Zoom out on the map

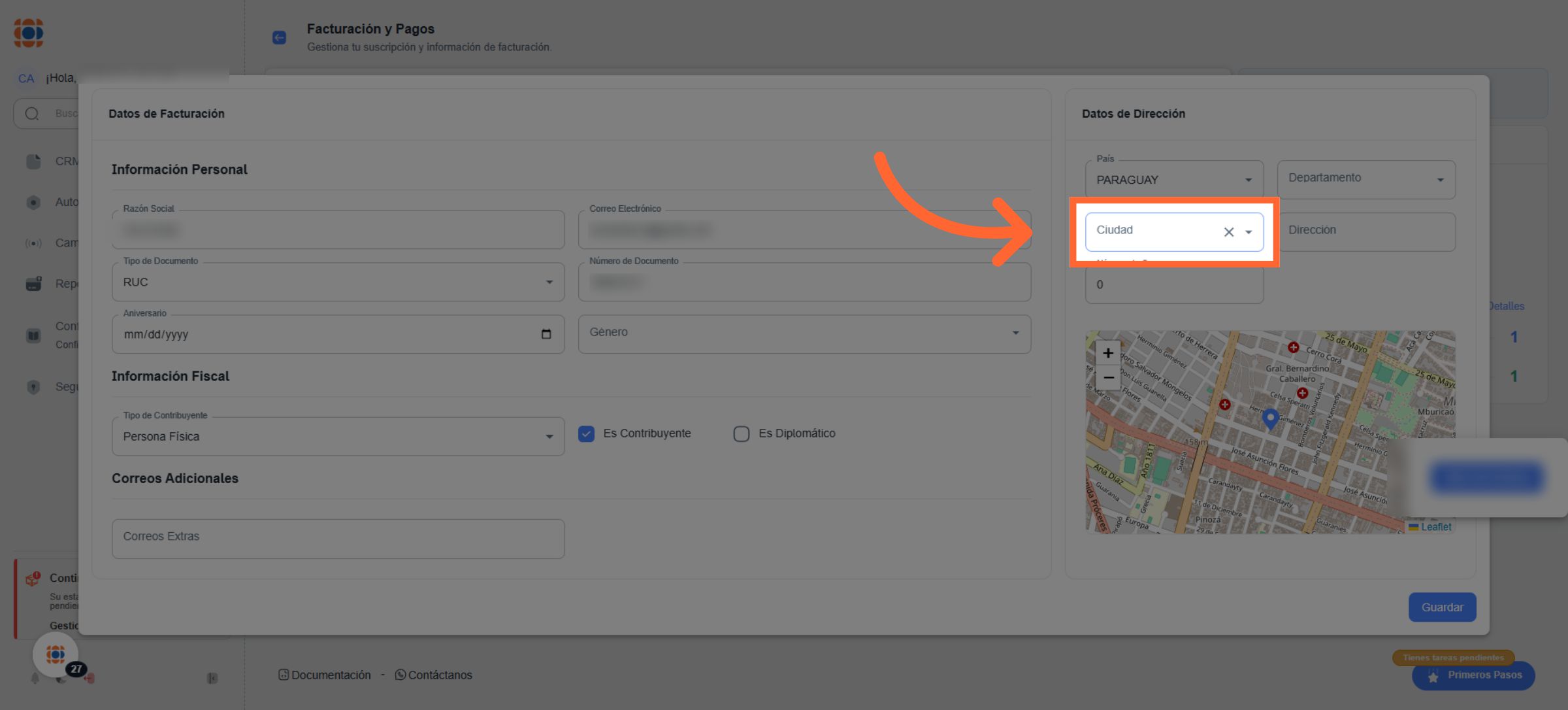pyautogui.click(x=1108, y=378)
